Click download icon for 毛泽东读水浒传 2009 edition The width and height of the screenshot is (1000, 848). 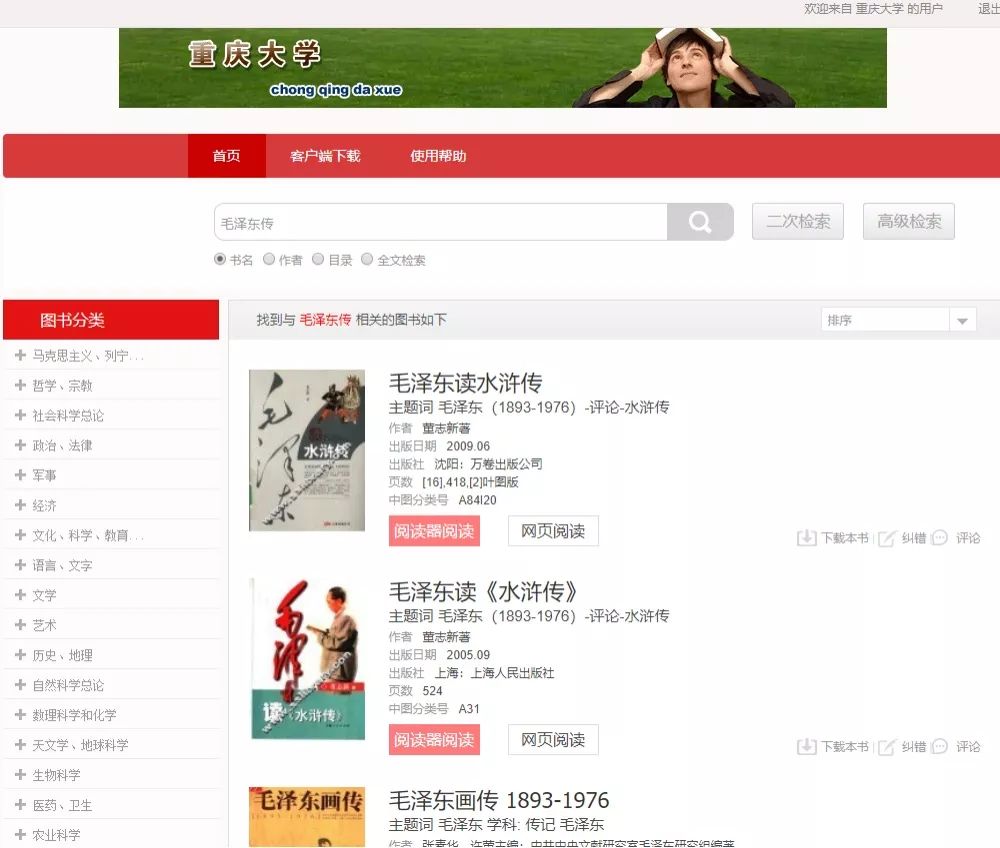click(x=807, y=538)
